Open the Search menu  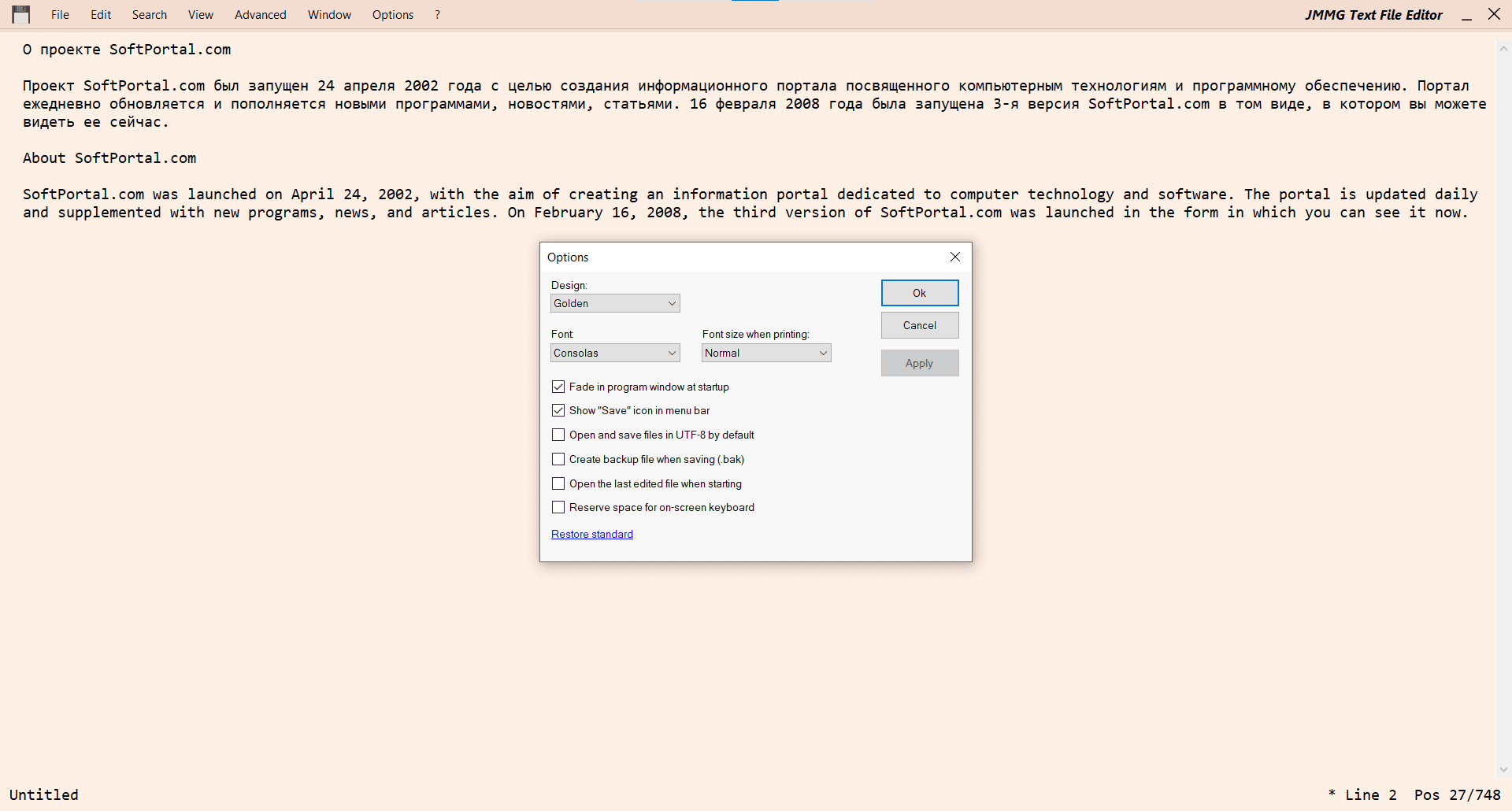150,15
